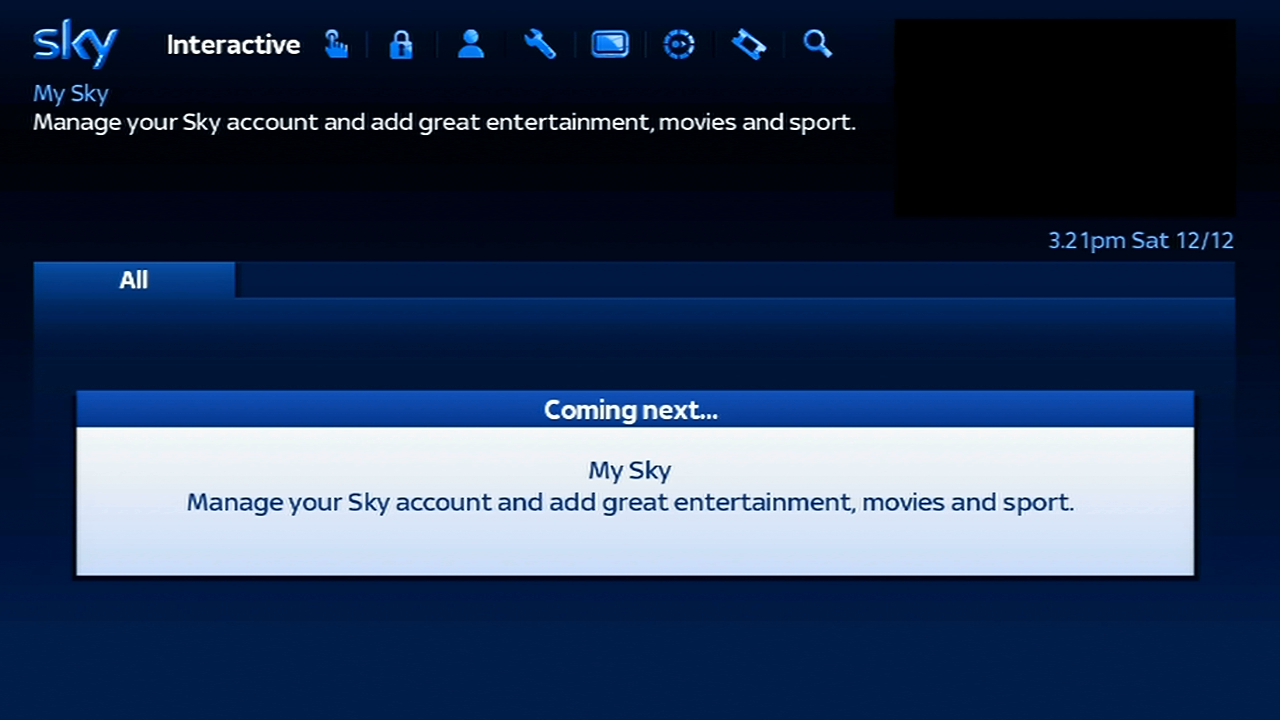Click the 3.21pm Sat 12/12 clock
Viewport: 1280px width, 720px height.
1140,241
